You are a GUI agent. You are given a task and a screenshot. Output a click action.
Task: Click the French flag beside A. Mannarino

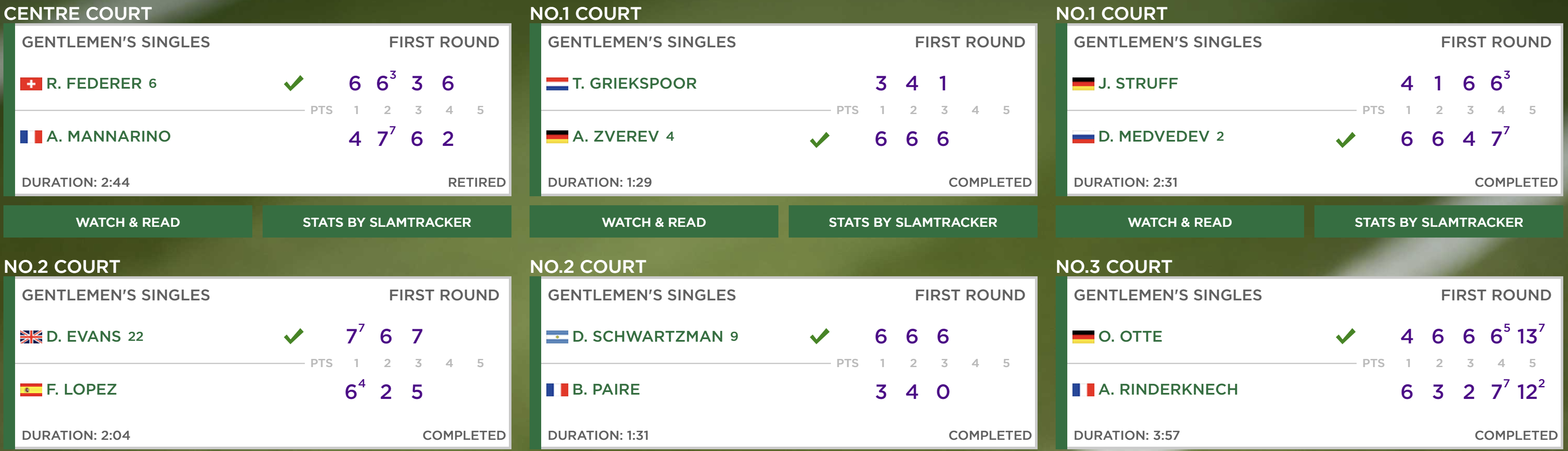click(31, 137)
